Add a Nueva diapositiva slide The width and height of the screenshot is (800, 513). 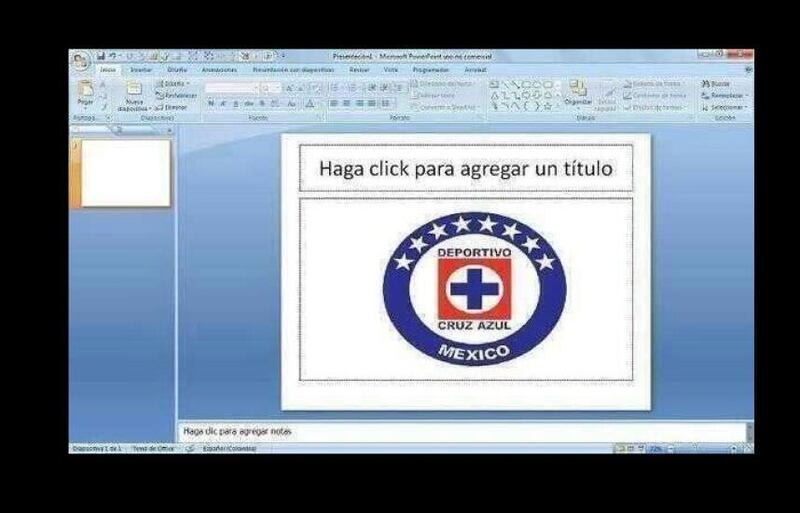pos(134,96)
